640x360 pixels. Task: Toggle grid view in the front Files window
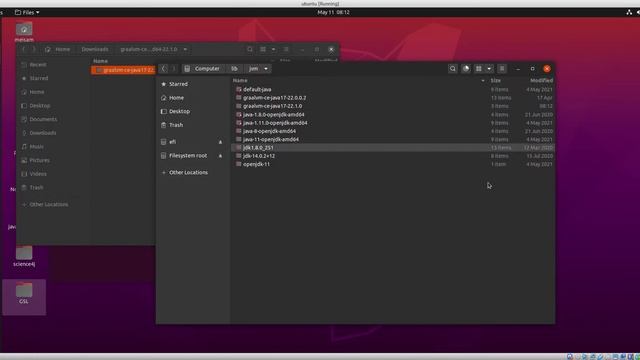[x=479, y=69]
